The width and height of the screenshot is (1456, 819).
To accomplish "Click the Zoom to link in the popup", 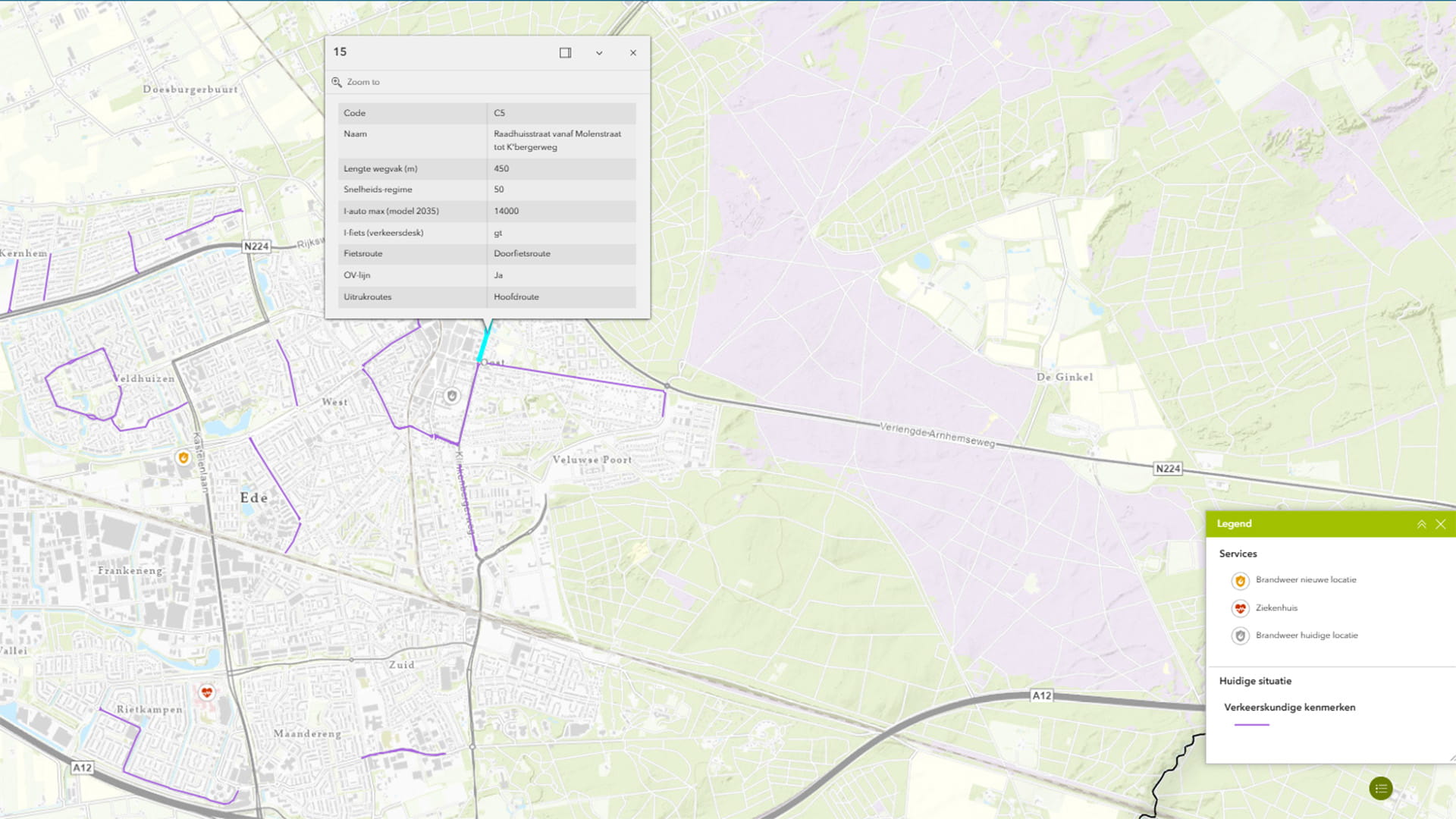I will [x=362, y=82].
